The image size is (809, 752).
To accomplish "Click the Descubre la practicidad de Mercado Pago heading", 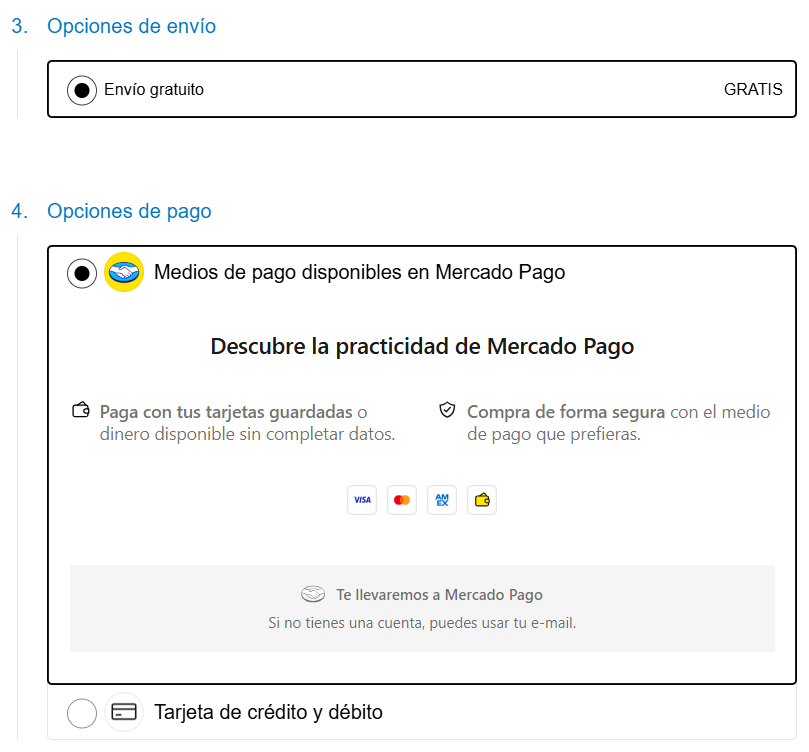I will [422, 347].
